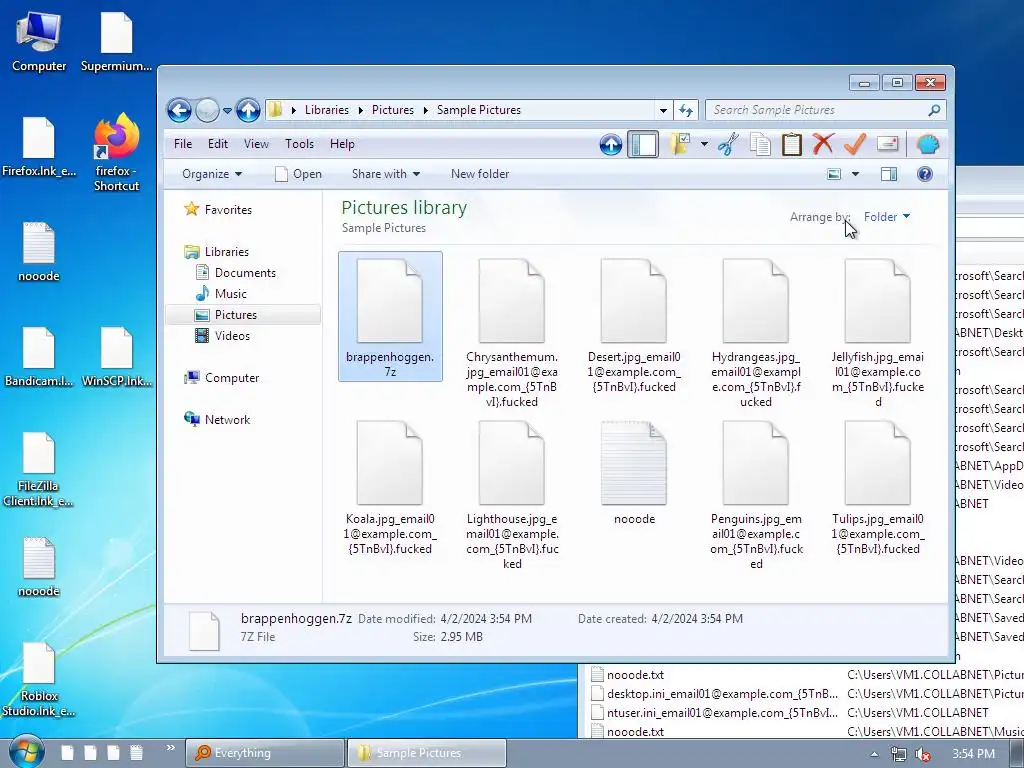Expand the arrow after Libraries breadcrumb
Viewport: 1024px width, 768px height.
pyautogui.click(x=360, y=110)
